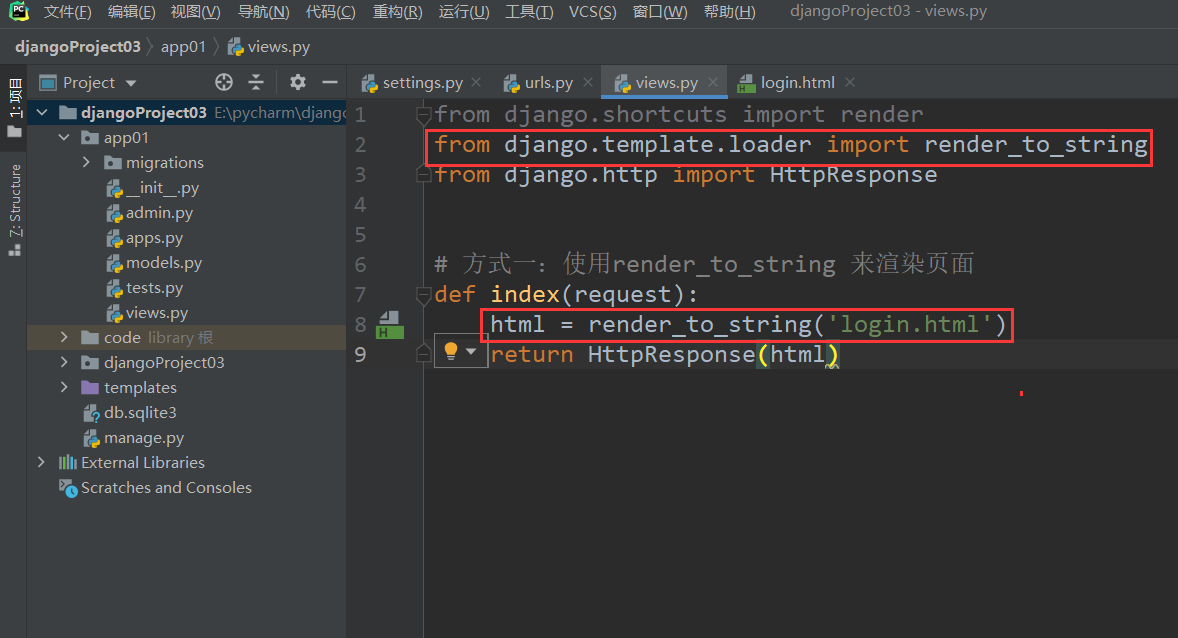Fold the import block at line 1

tap(423, 115)
